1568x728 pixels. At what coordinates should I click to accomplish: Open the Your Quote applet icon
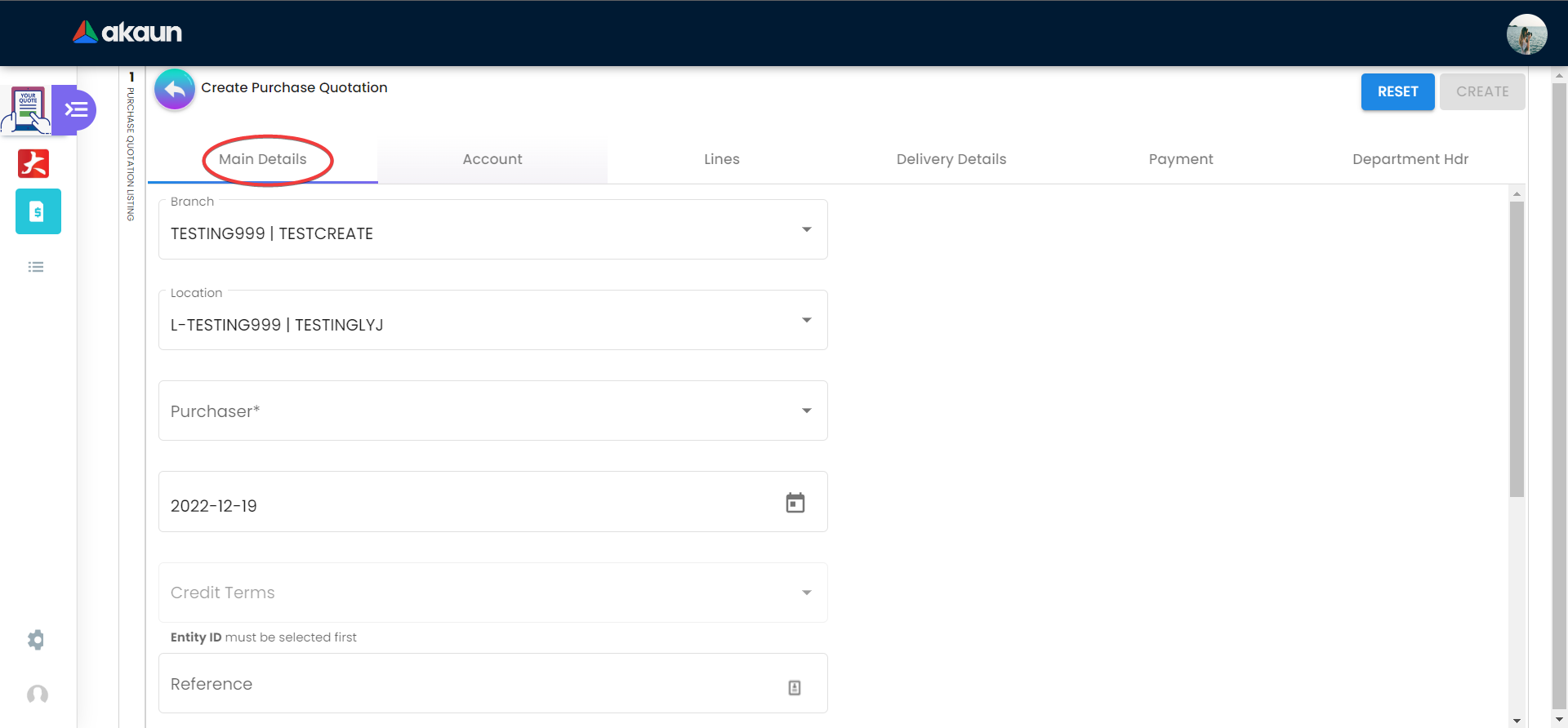[x=26, y=109]
